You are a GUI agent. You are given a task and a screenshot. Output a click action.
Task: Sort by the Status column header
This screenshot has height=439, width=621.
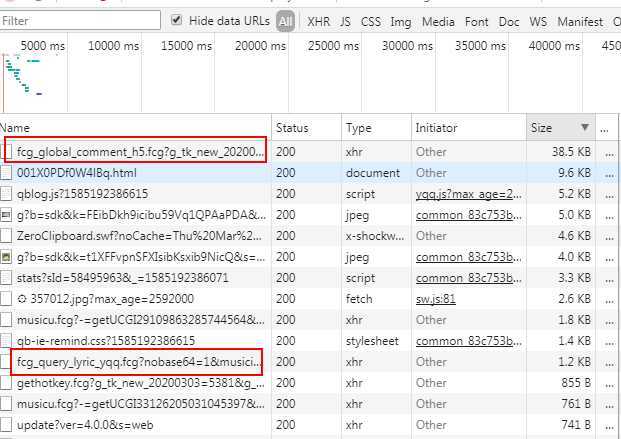click(x=307, y=128)
